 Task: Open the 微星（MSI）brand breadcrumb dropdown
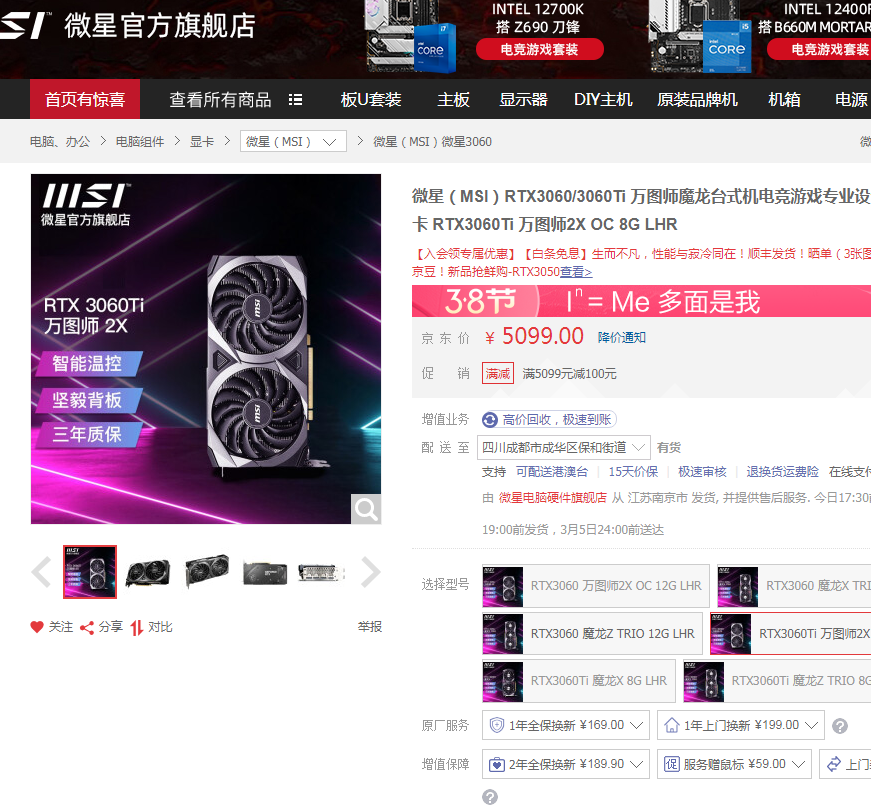click(293, 141)
